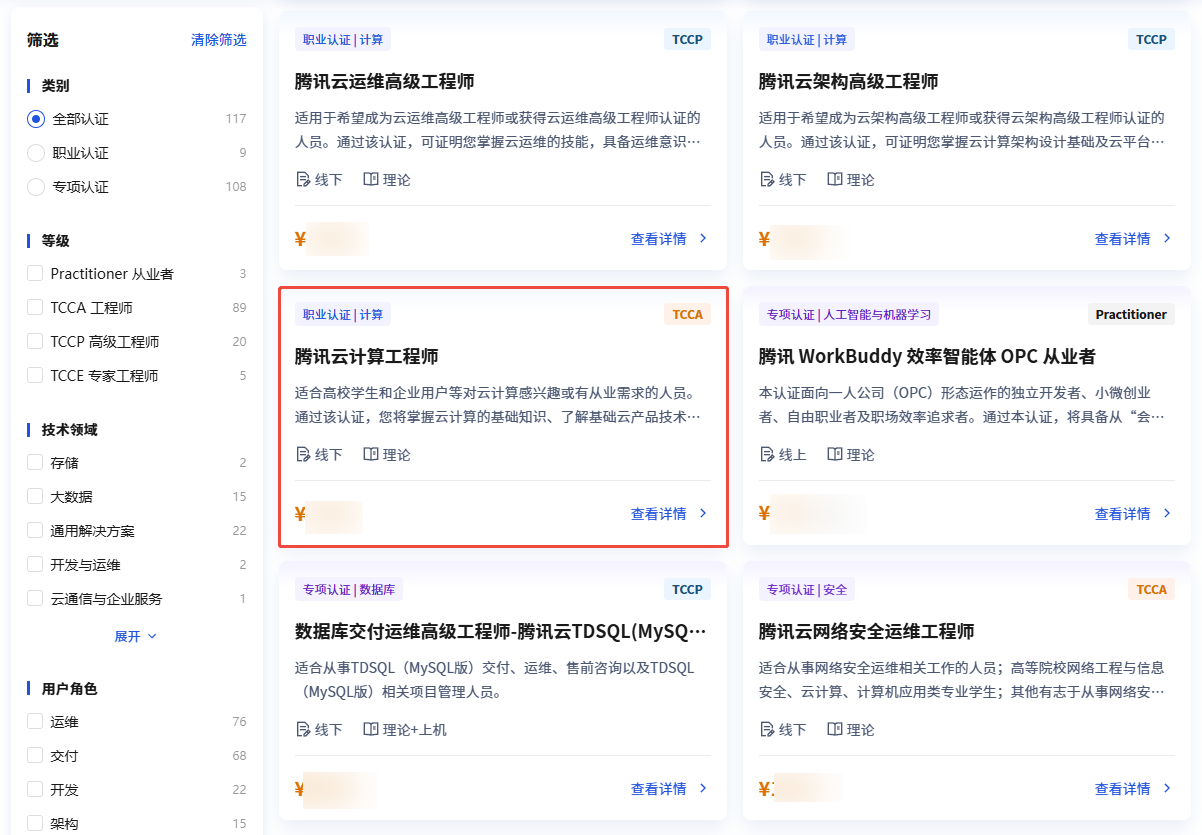This screenshot has width=1202, height=835.
Task: Click 专项认证 | 安全 tag
Action: pos(807,590)
